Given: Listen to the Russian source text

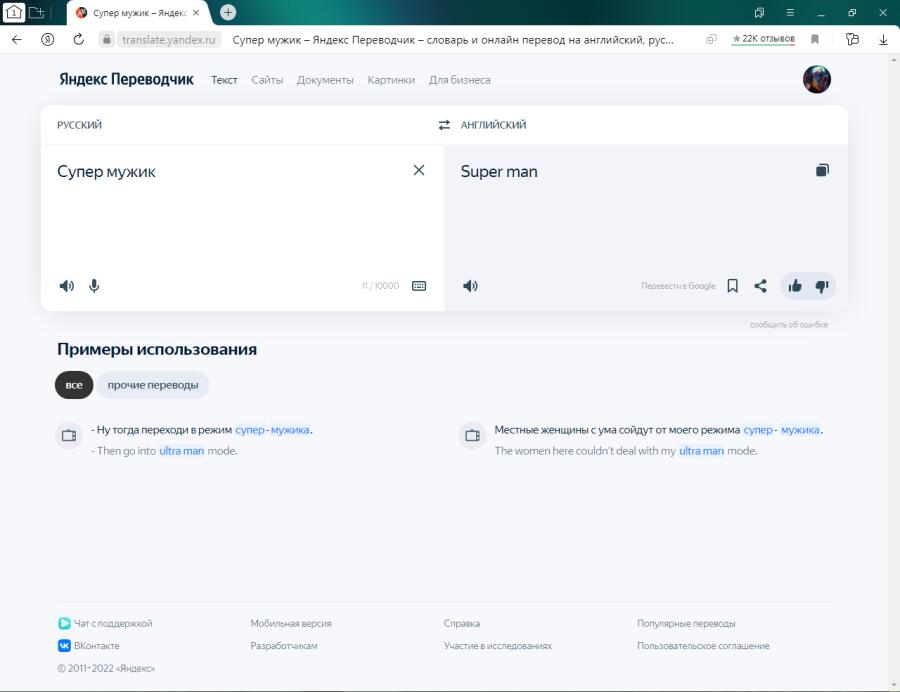Looking at the screenshot, I should point(67,286).
